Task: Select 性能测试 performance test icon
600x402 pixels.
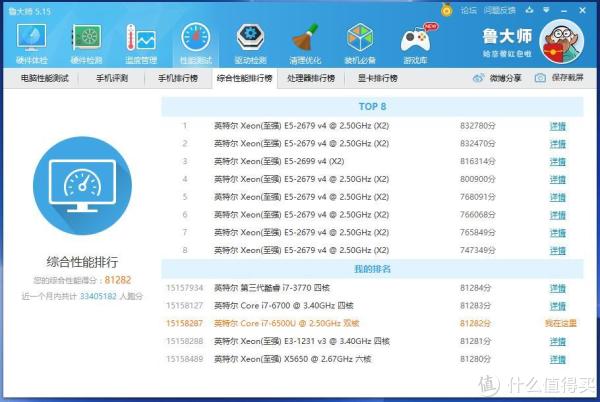Action: (x=196, y=43)
